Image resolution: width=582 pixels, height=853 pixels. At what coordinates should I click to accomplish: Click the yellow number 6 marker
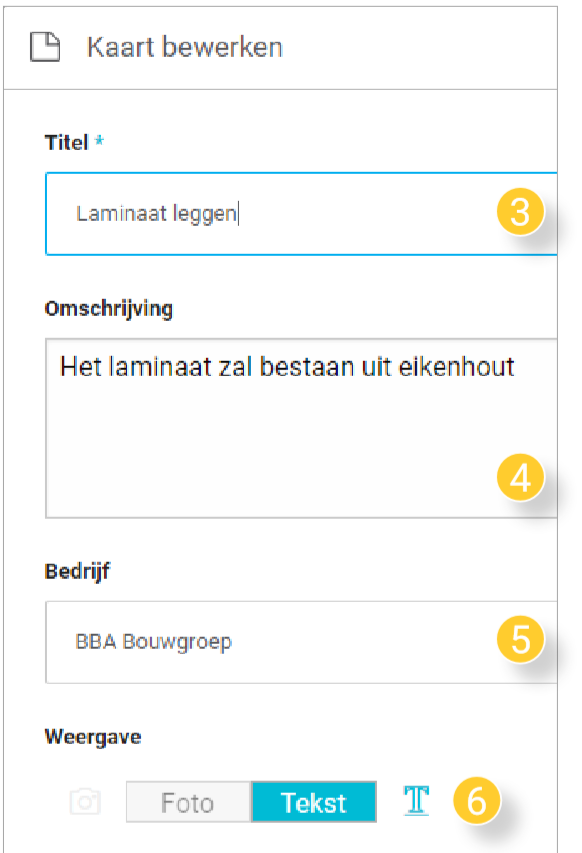click(x=476, y=800)
